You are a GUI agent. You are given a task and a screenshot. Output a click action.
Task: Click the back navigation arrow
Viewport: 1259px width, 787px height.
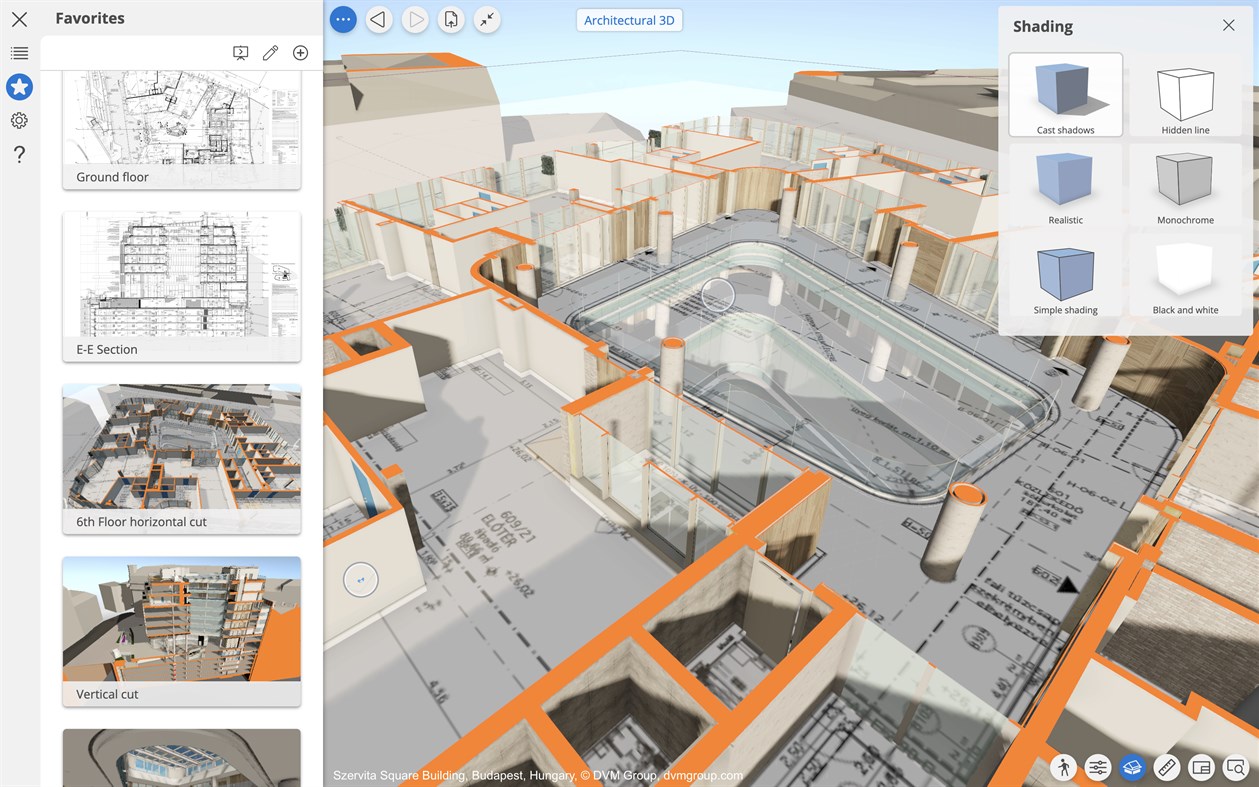point(378,19)
